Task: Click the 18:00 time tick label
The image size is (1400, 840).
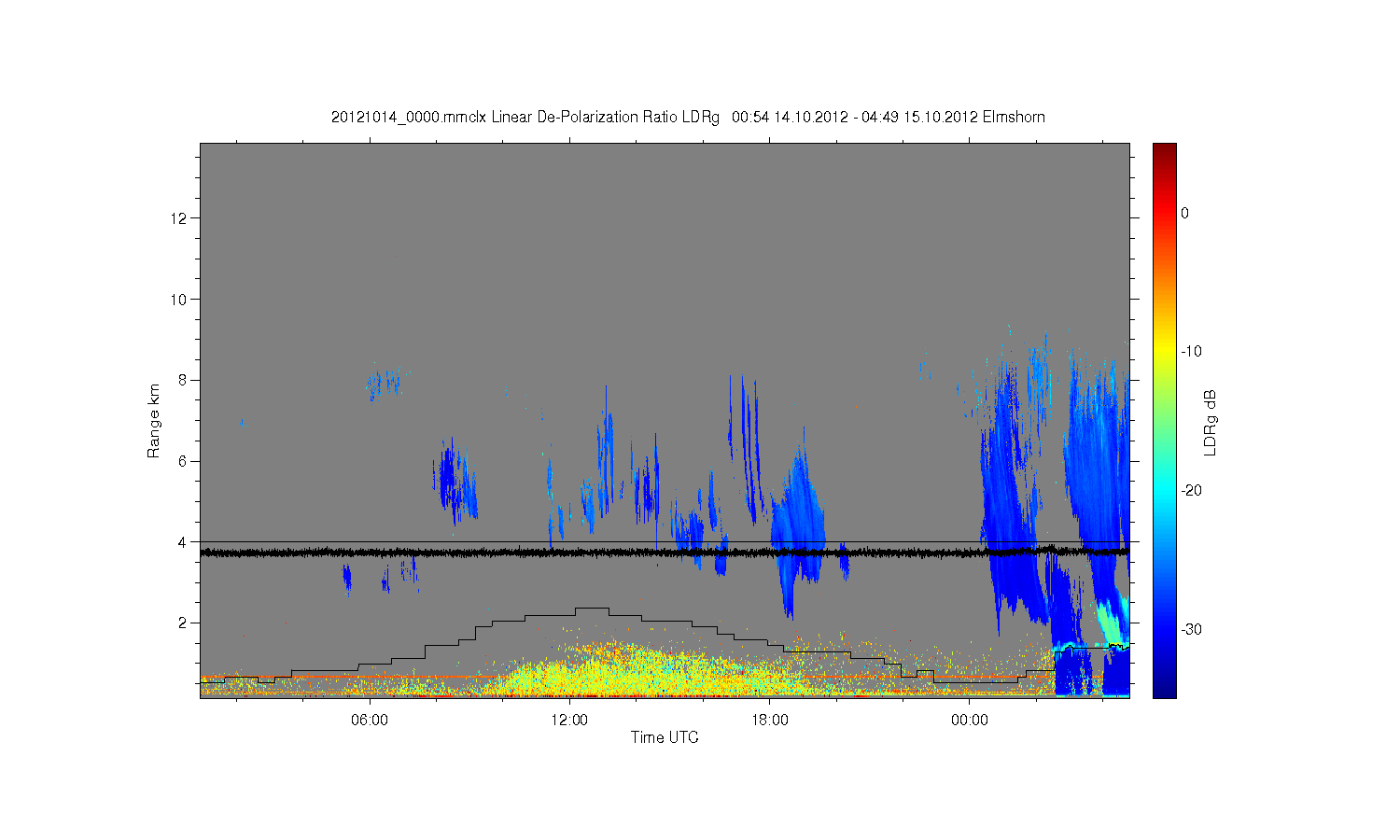Action: 770,720
